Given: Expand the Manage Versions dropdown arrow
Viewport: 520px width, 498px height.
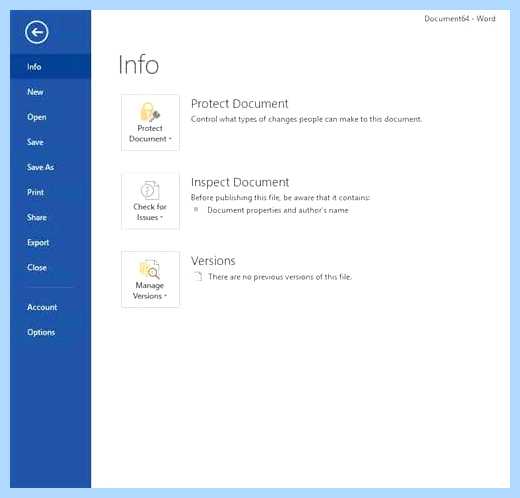Looking at the screenshot, I should (x=165, y=296).
